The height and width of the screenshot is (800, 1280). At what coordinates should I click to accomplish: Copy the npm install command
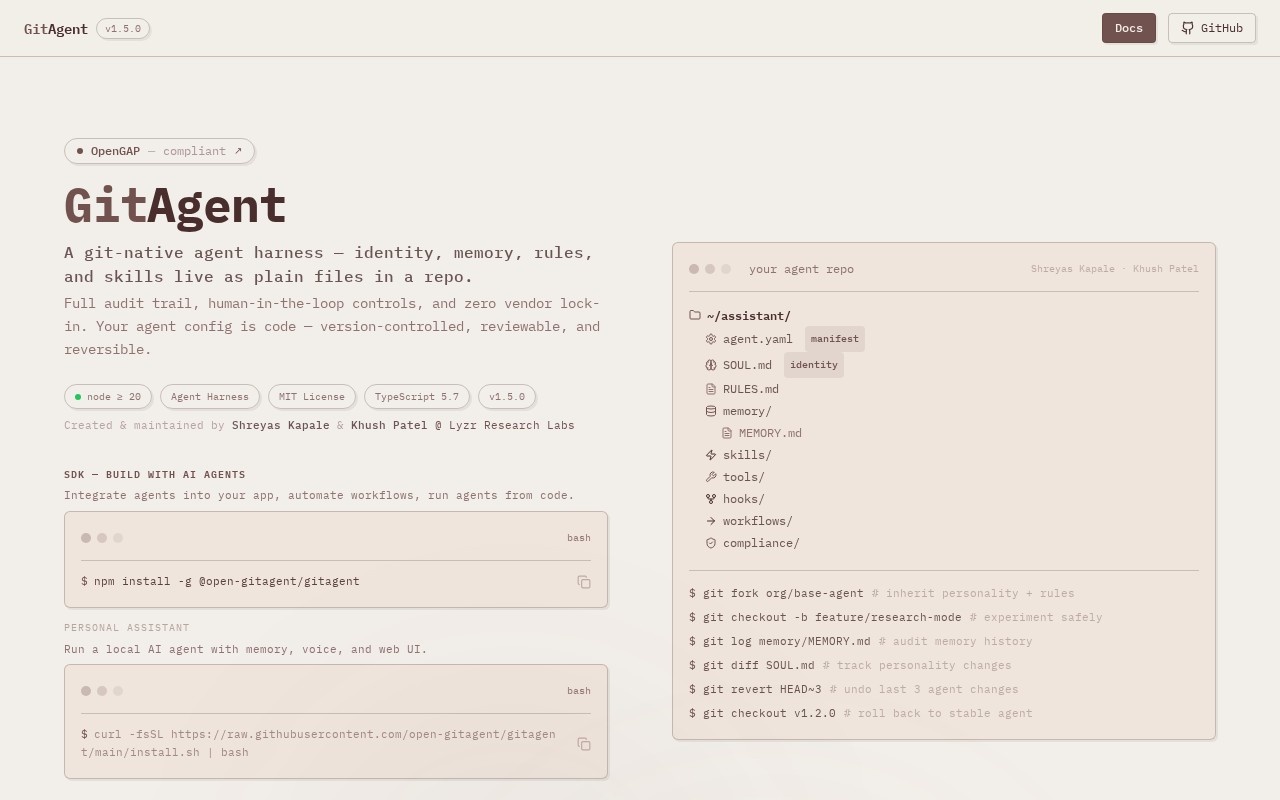click(584, 582)
